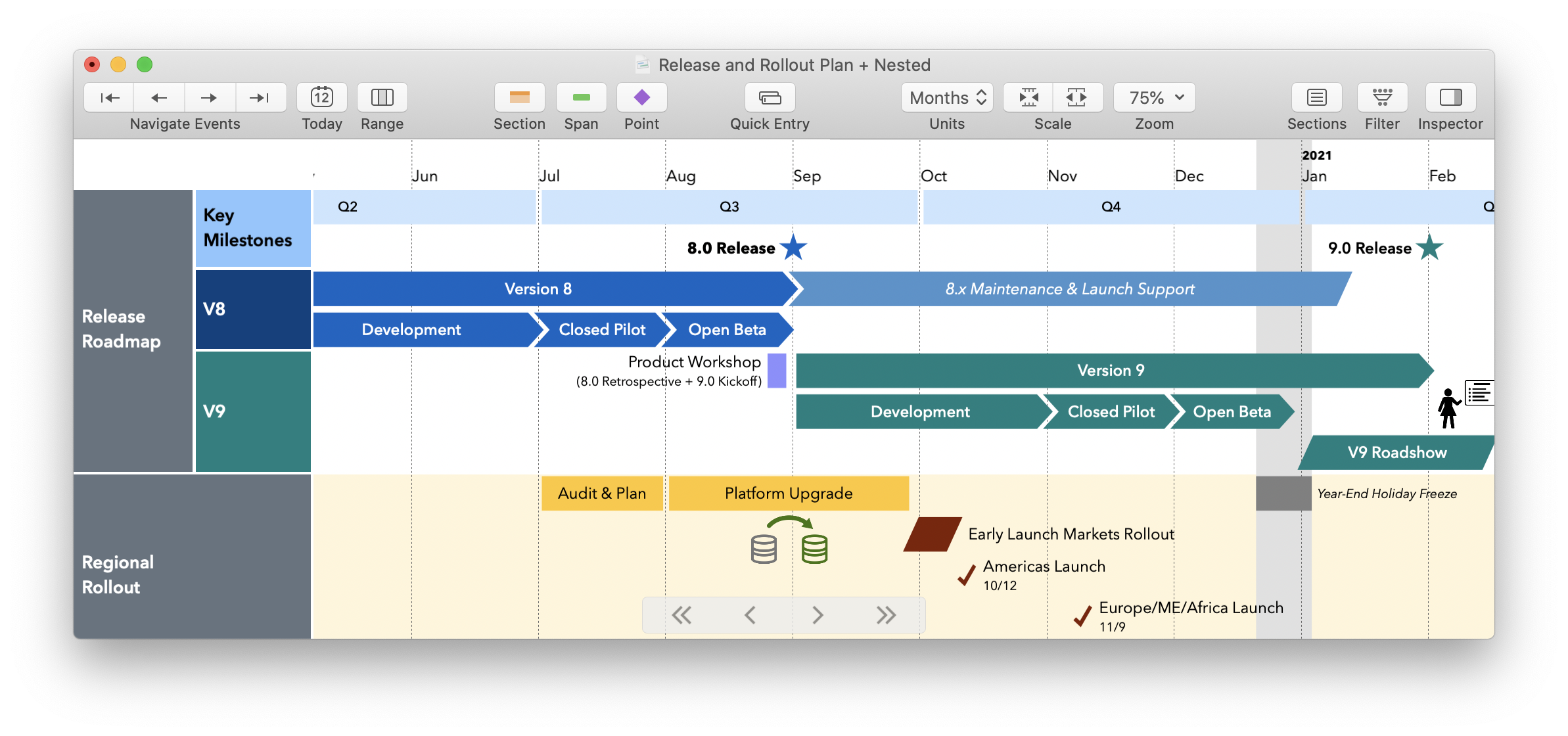1568x736 pixels.
Task: Open the Filter panel
Action: coord(1382,97)
